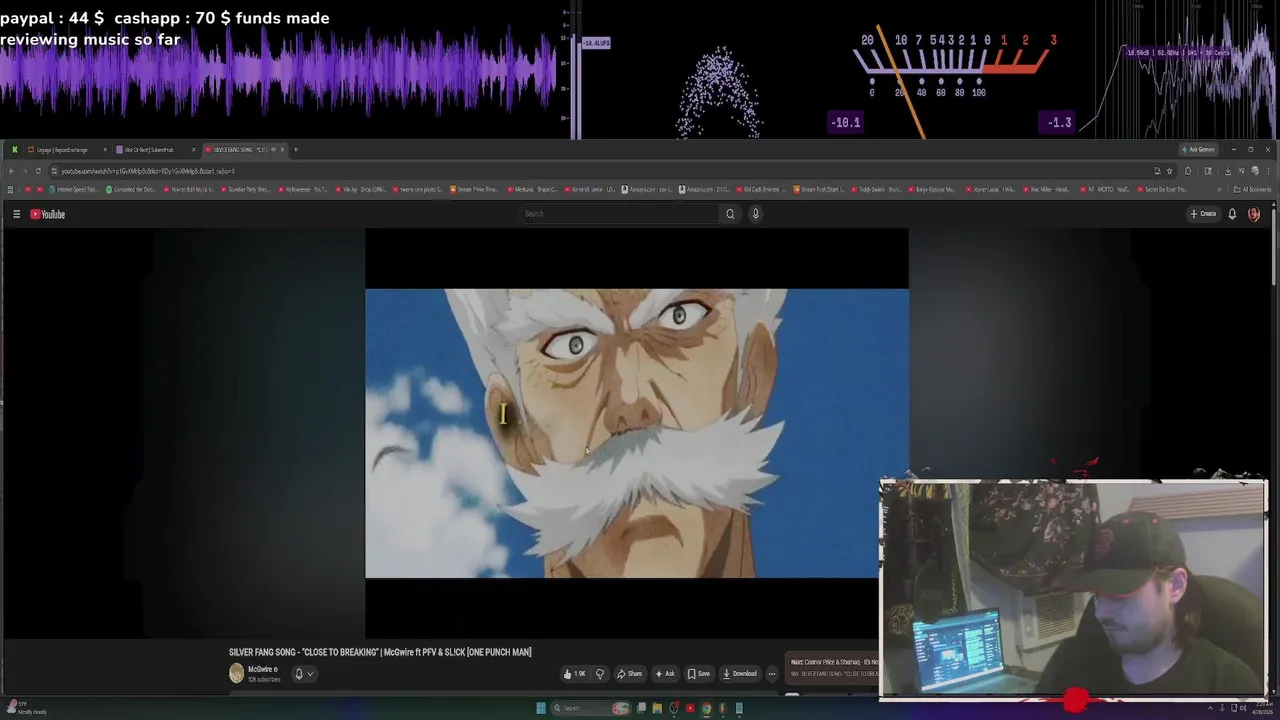The height and width of the screenshot is (720, 1280).
Task: Open the McGwire channel avatar
Action: click(x=237, y=674)
